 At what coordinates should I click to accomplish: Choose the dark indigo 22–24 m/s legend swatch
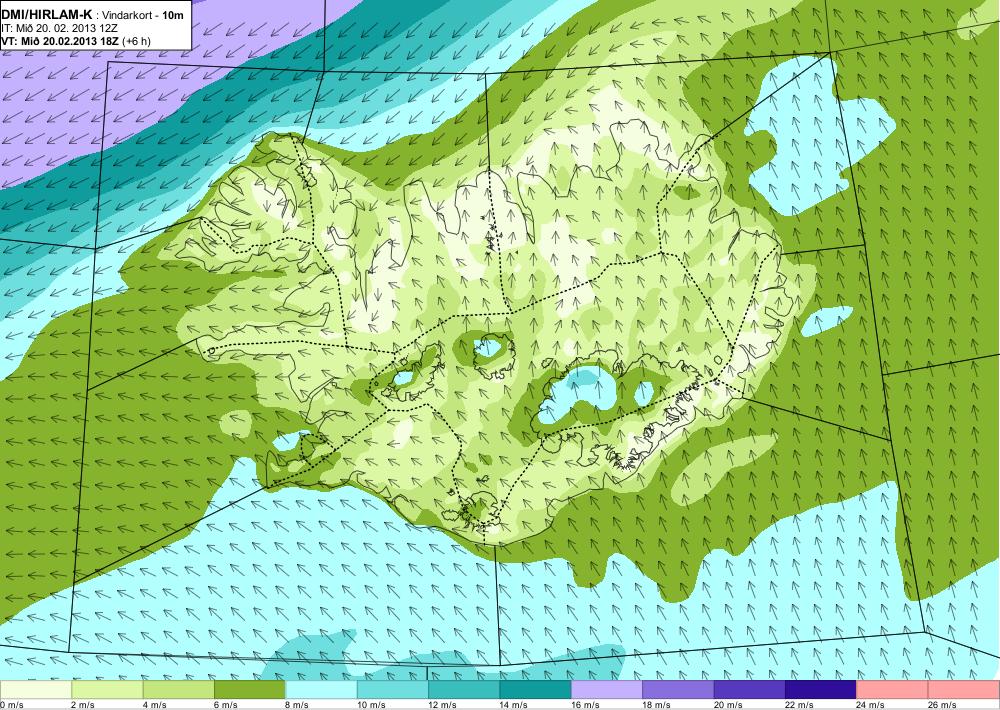tap(821, 690)
